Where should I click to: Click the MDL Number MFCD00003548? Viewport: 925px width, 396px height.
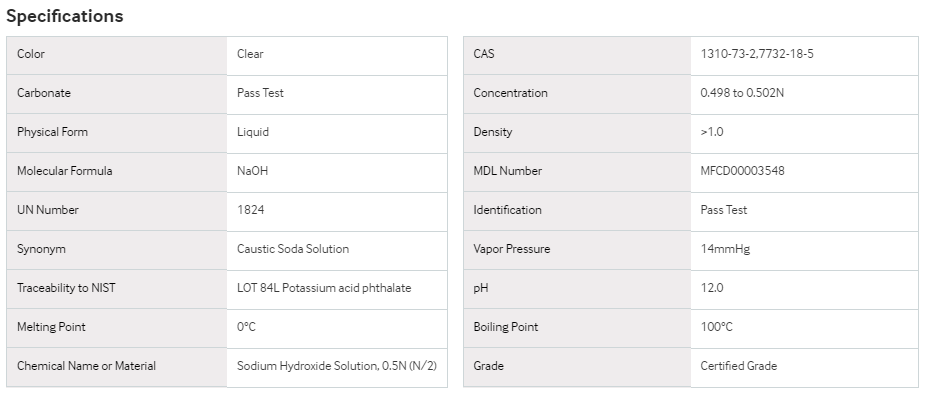(742, 171)
